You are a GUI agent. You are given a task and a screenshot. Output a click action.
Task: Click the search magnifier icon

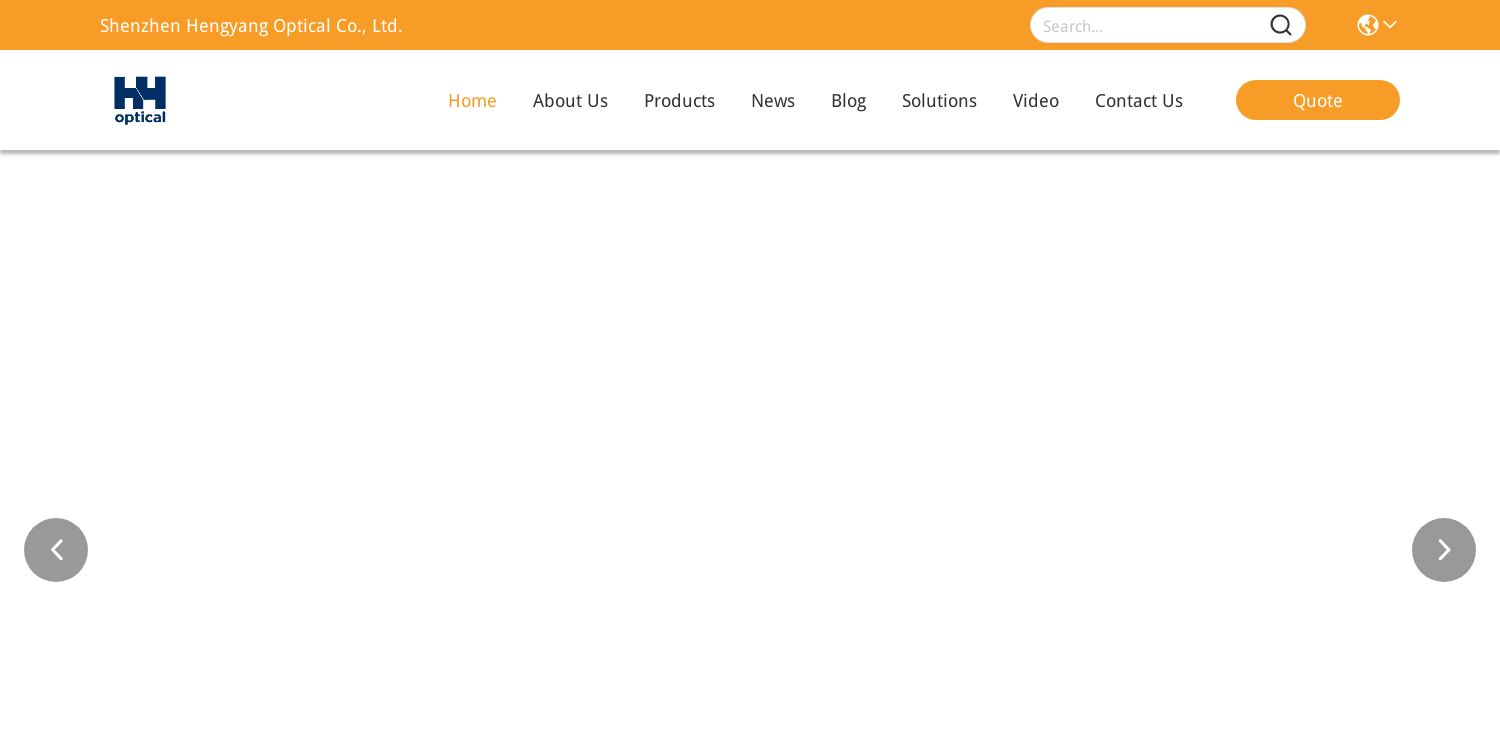(1281, 25)
